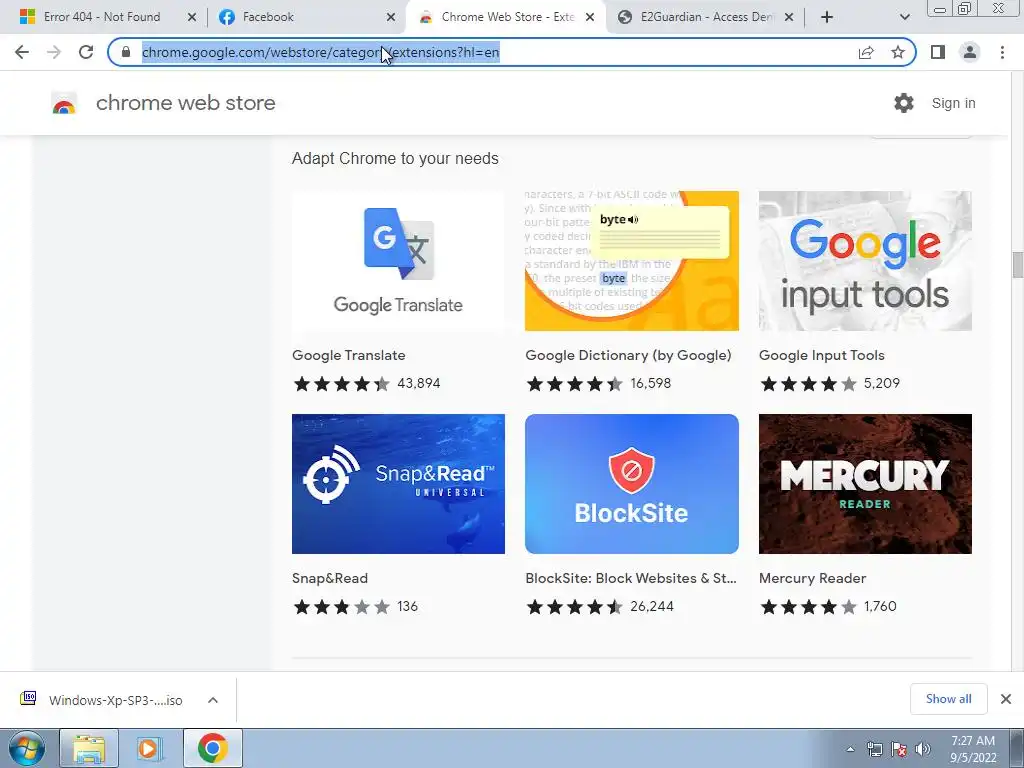Viewport: 1024px width, 768px height.
Task: Click the 5,209 rating count
Action: (882, 383)
